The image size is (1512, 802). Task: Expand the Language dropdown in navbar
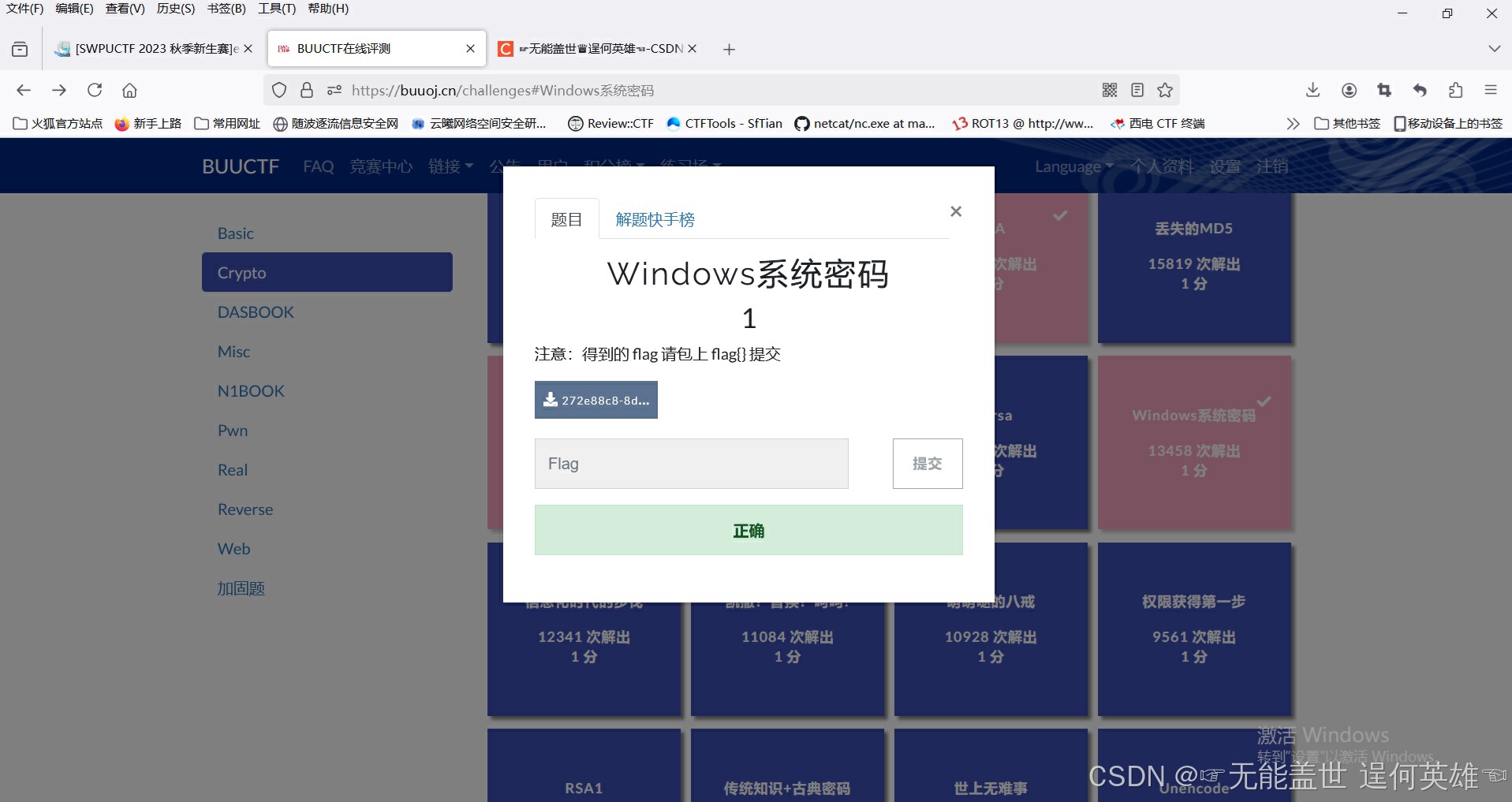click(x=1073, y=166)
